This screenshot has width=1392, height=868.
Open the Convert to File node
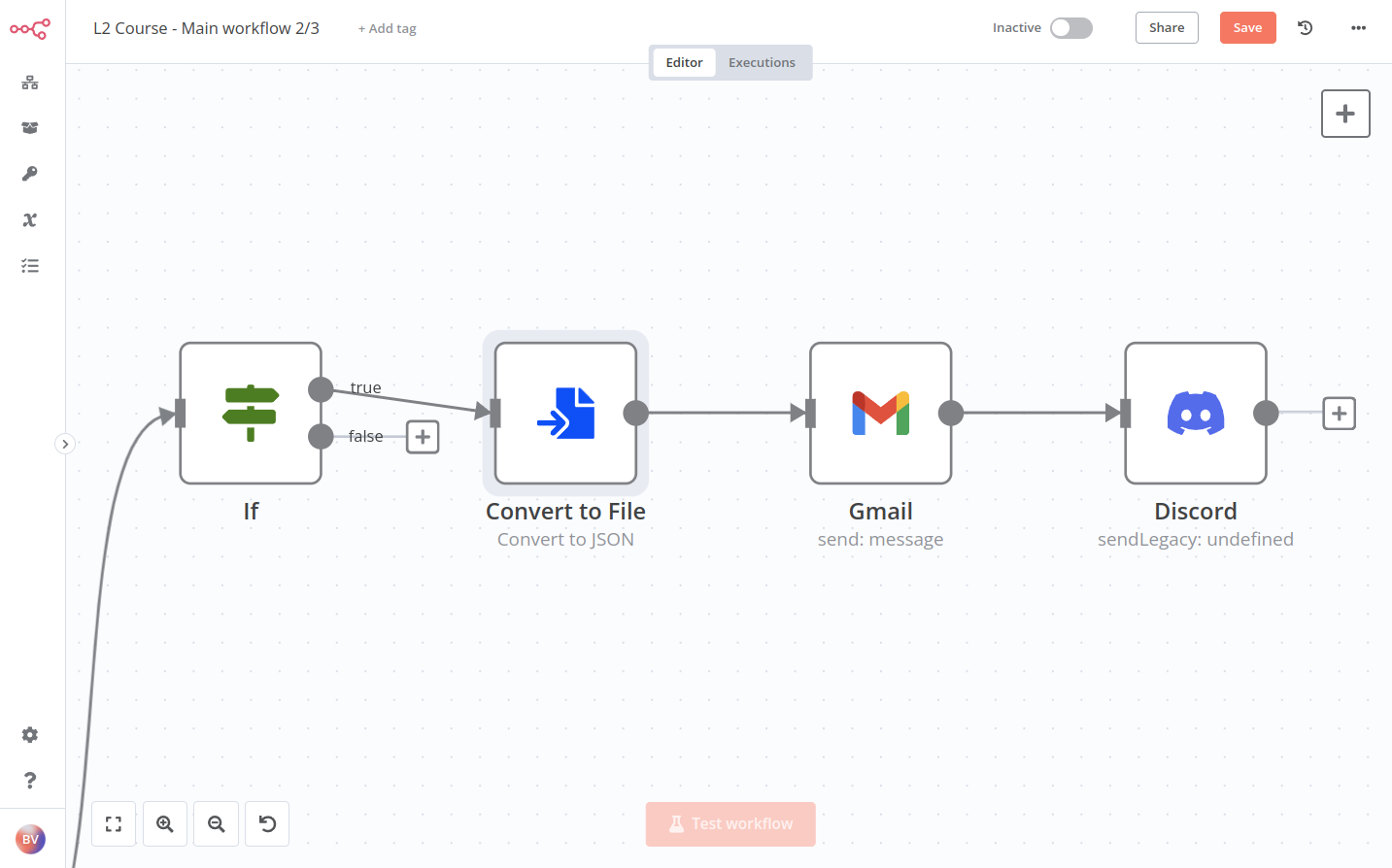coord(565,412)
